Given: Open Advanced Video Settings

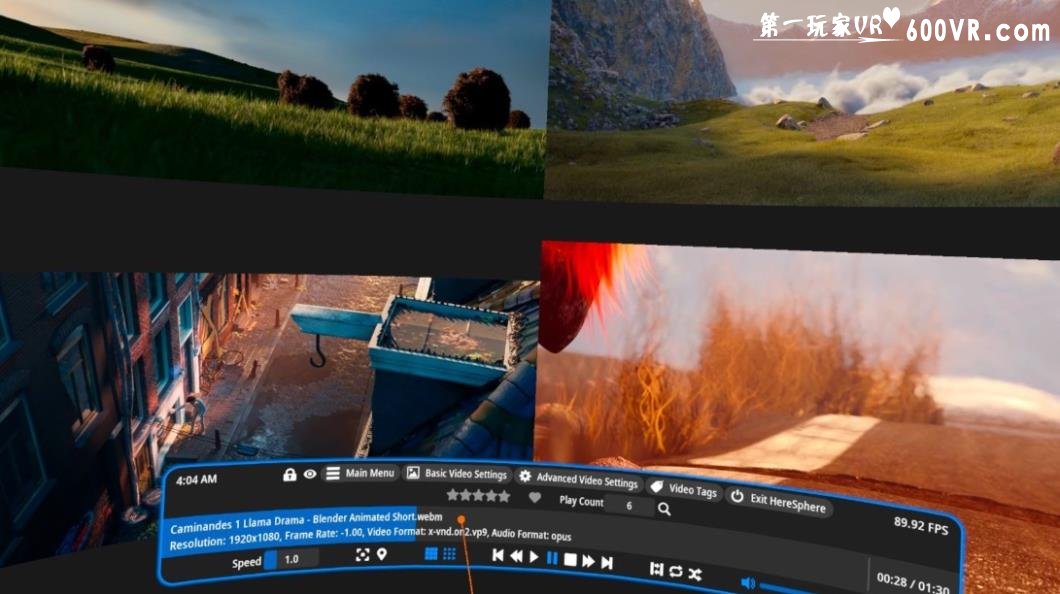Looking at the screenshot, I should tap(578, 479).
